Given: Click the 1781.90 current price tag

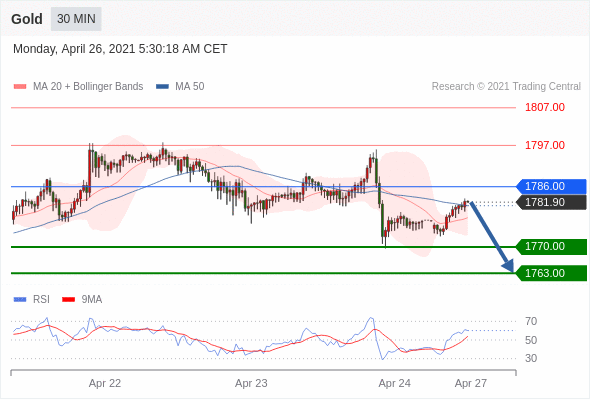Looking at the screenshot, I should 551,202.
